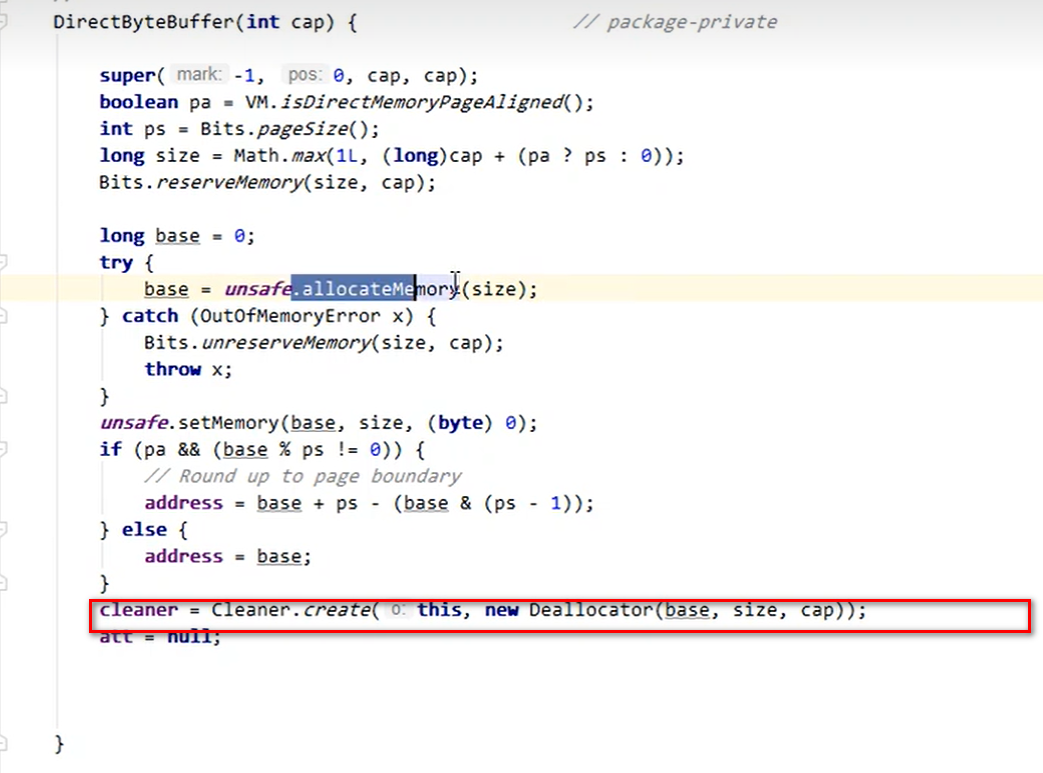The image size is (1043, 773).
Task: Click the 'else' keyword
Action: (144, 530)
